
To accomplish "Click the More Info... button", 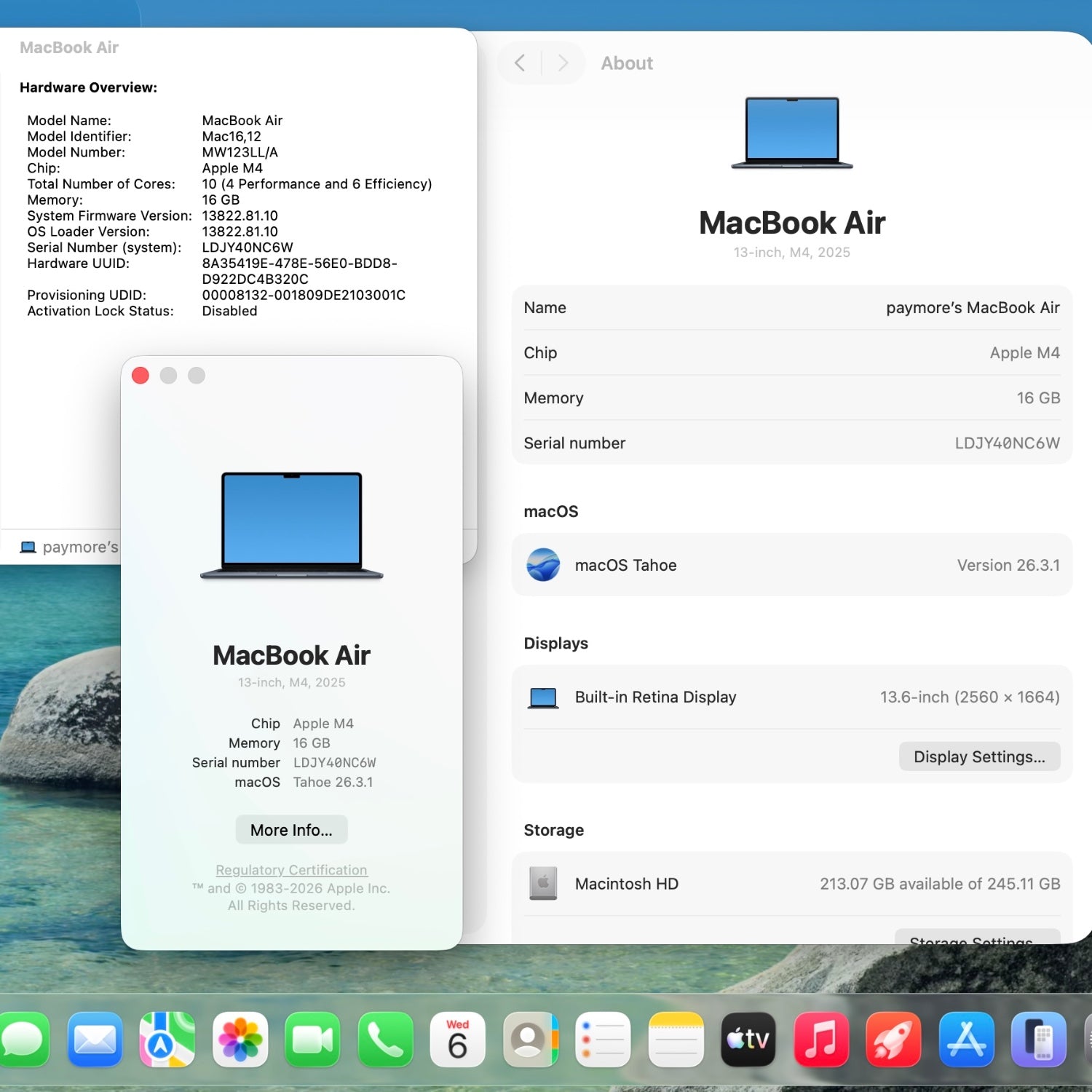I will click(291, 830).
